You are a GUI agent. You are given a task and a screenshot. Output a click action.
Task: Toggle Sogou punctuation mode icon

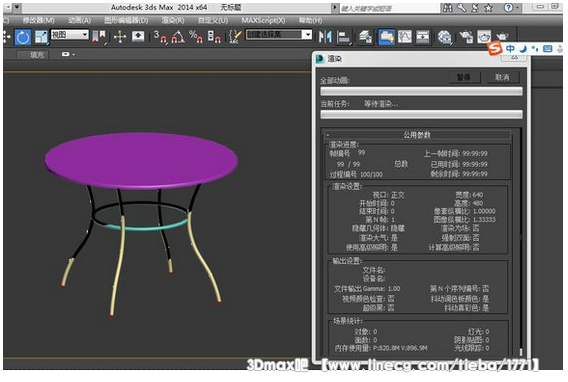(535, 49)
